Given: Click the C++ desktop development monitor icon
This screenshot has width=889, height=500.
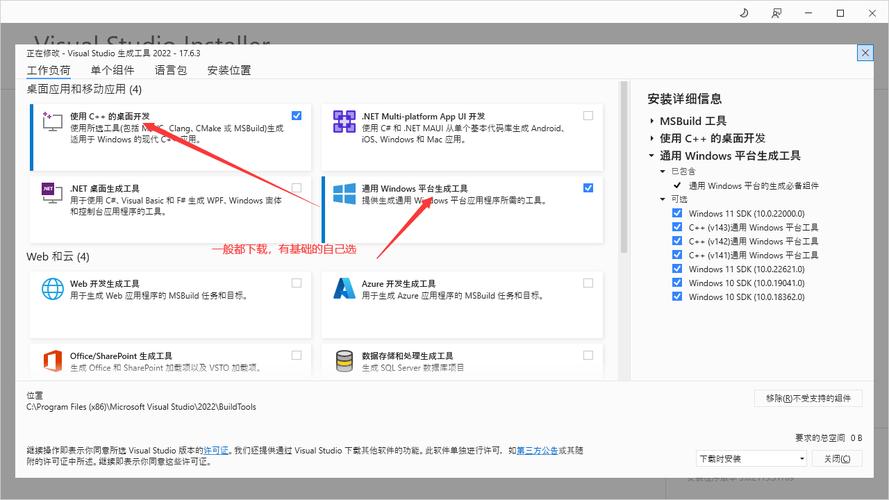Looking at the screenshot, I should click(53, 121).
